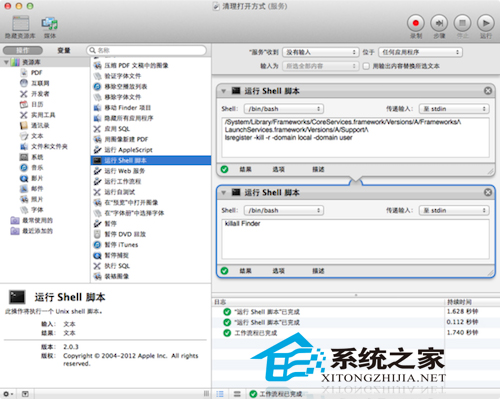
Task: Show 结果 of the second Shell action
Action: (x=245, y=271)
